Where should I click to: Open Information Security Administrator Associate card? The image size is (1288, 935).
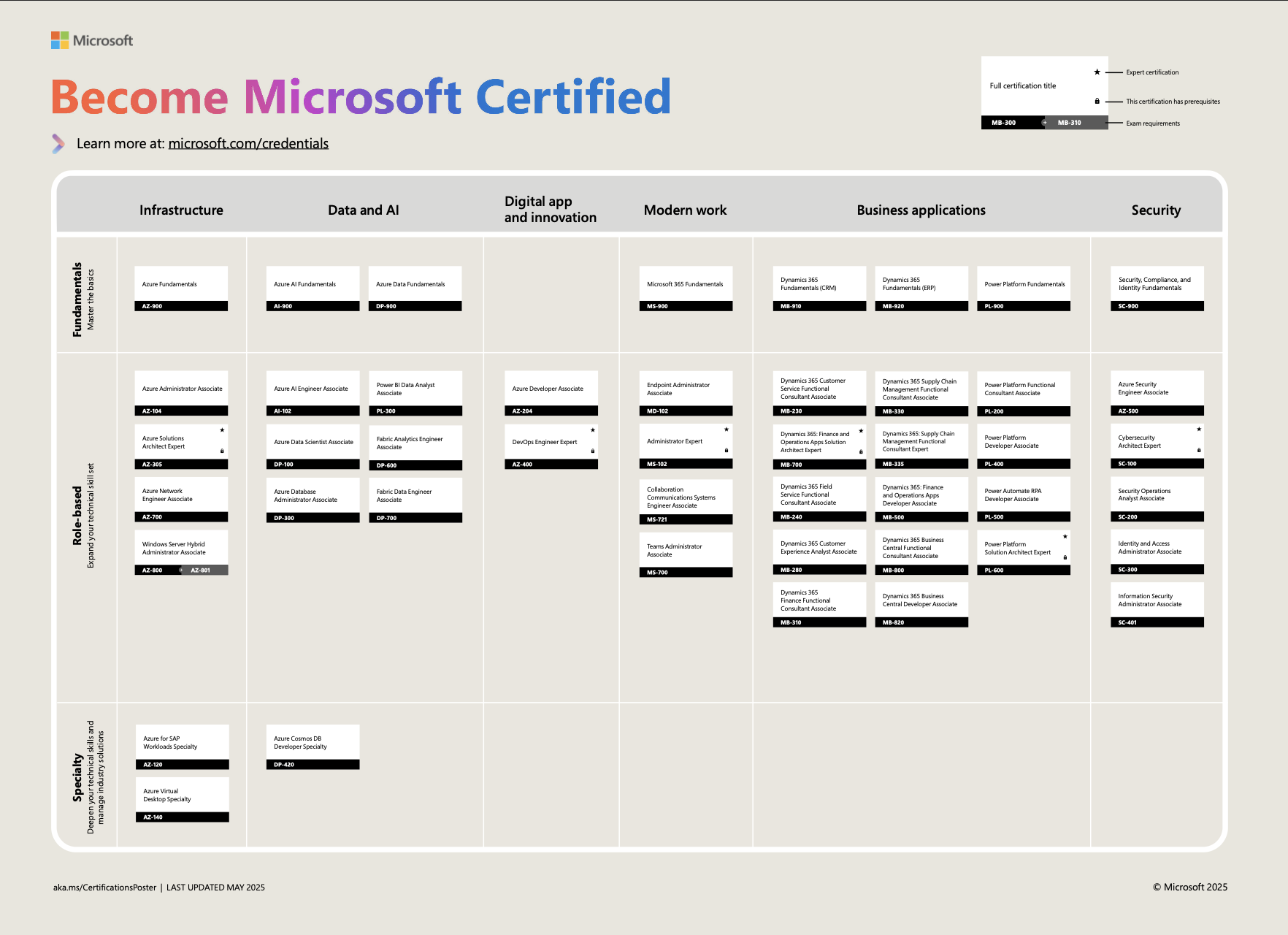(x=1157, y=605)
